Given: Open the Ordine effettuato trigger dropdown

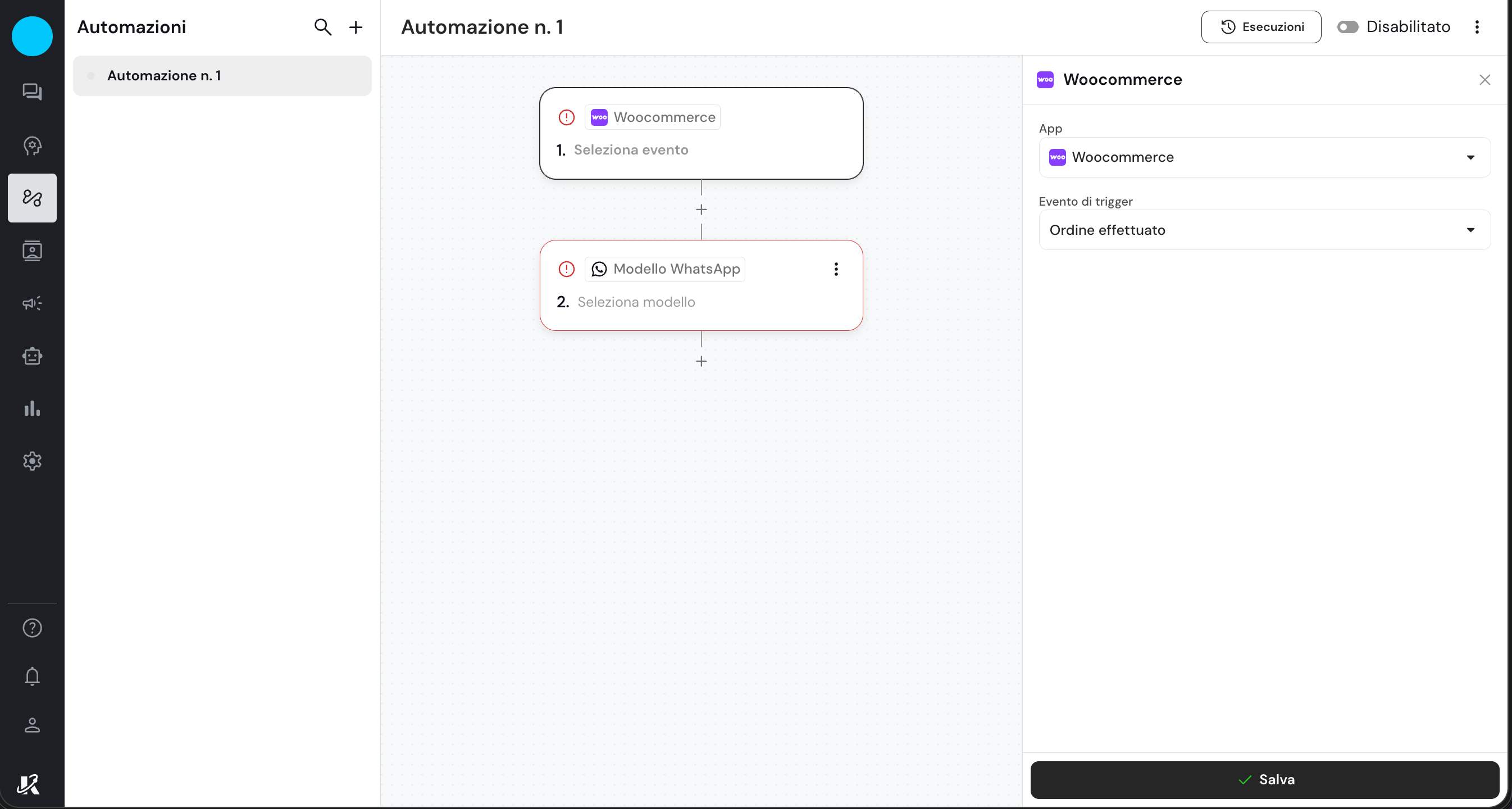Looking at the screenshot, I should [x=1264, y=230].
